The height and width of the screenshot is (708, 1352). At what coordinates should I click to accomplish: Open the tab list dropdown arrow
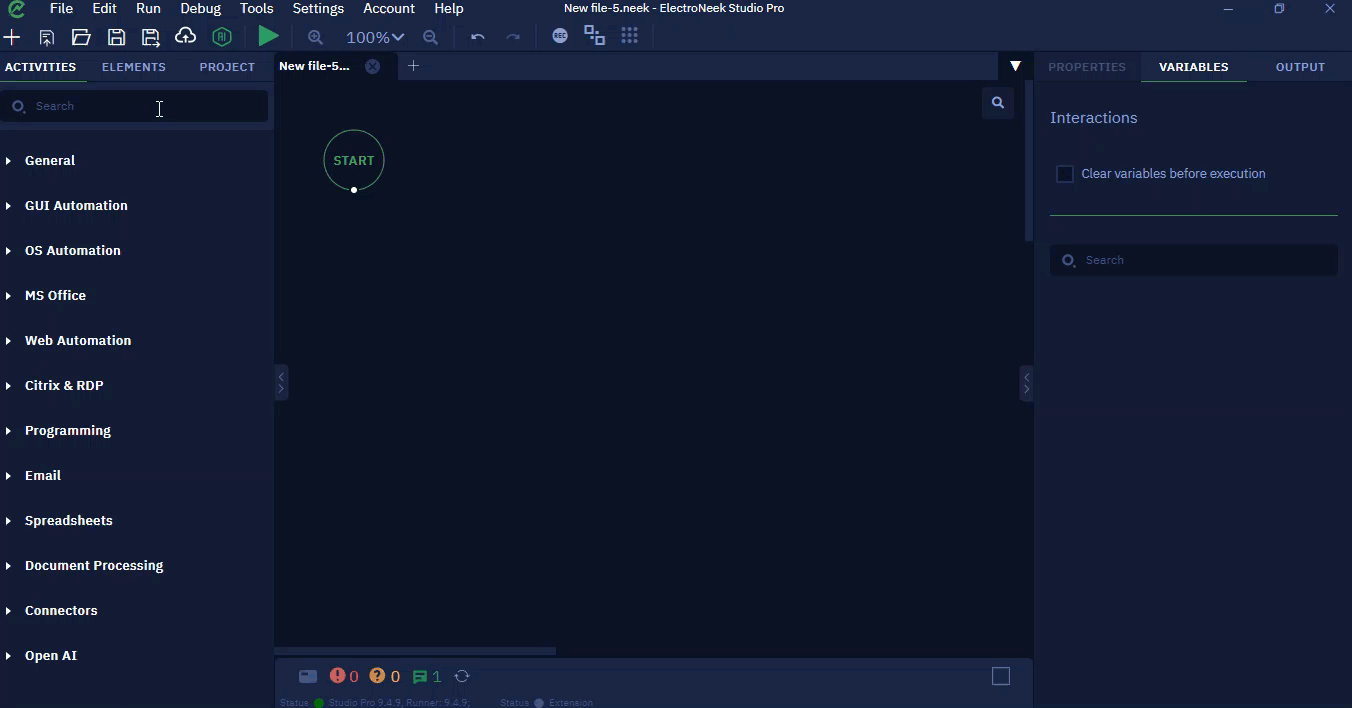(x=1015, y=66)
